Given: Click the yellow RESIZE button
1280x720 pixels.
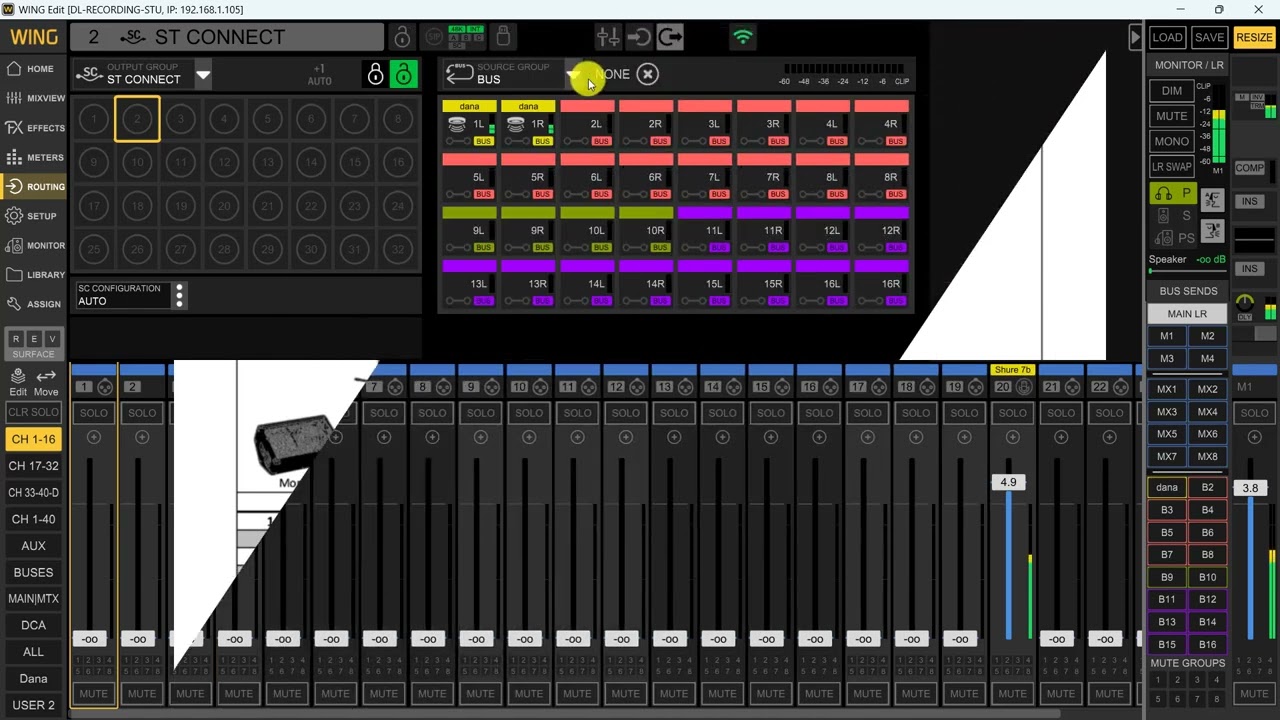Looking at the screenshot, I should (1254, 38).
